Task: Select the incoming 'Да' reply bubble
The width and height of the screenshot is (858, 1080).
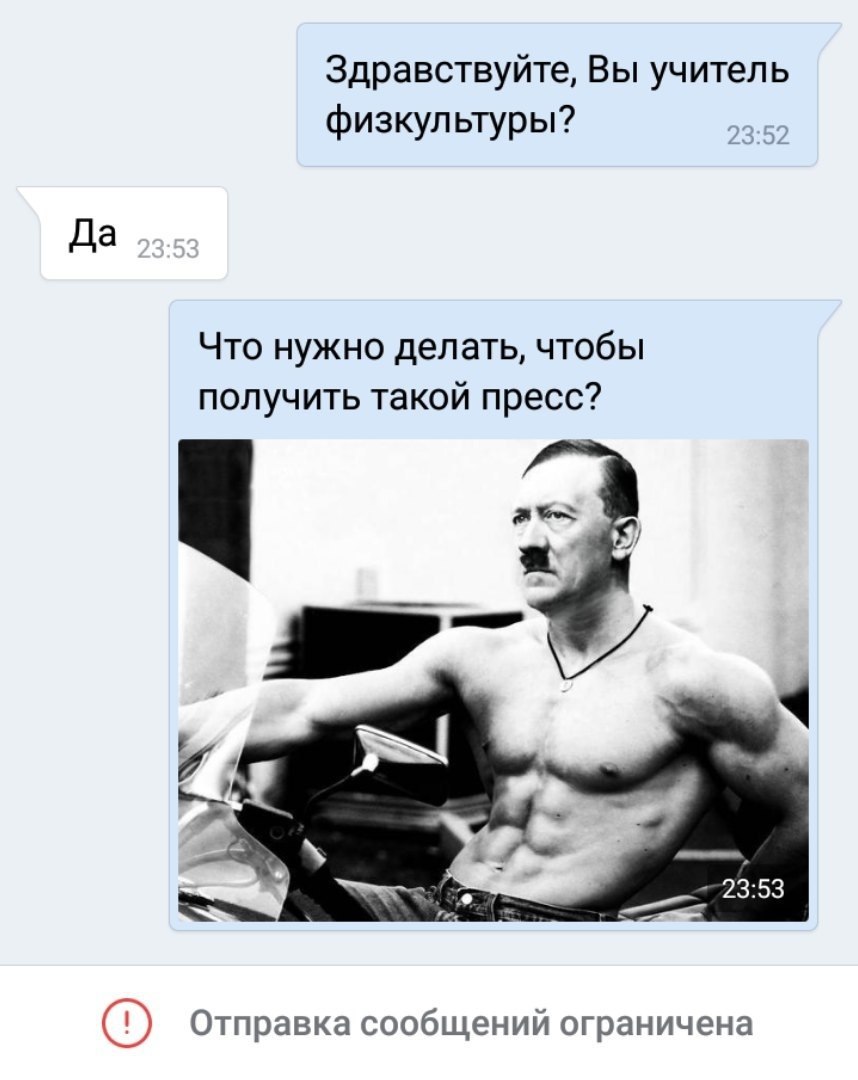Action: pyautogui.click(x=123, y=233)
